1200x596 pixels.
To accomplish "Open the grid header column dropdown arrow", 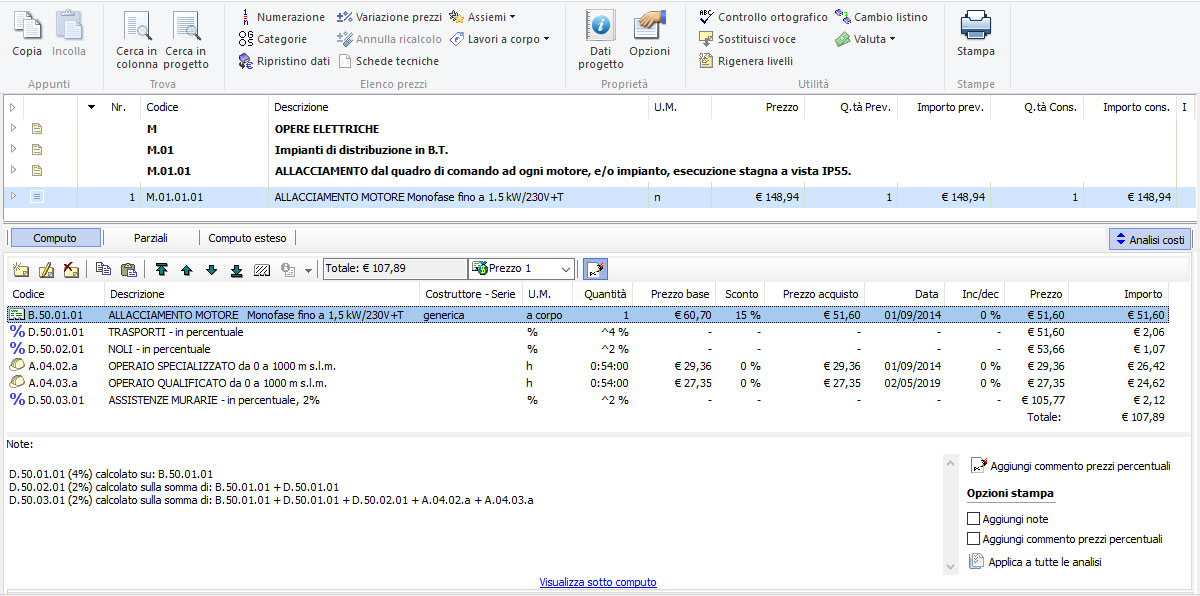I will [x=92, y=107].
